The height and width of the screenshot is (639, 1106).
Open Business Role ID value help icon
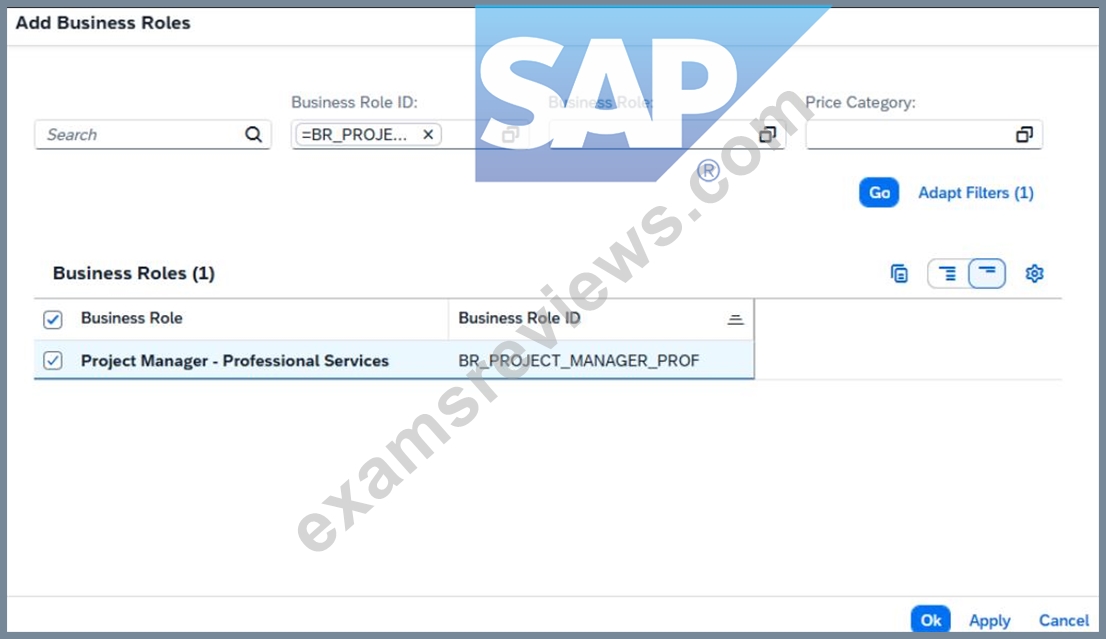click(510, 135)
